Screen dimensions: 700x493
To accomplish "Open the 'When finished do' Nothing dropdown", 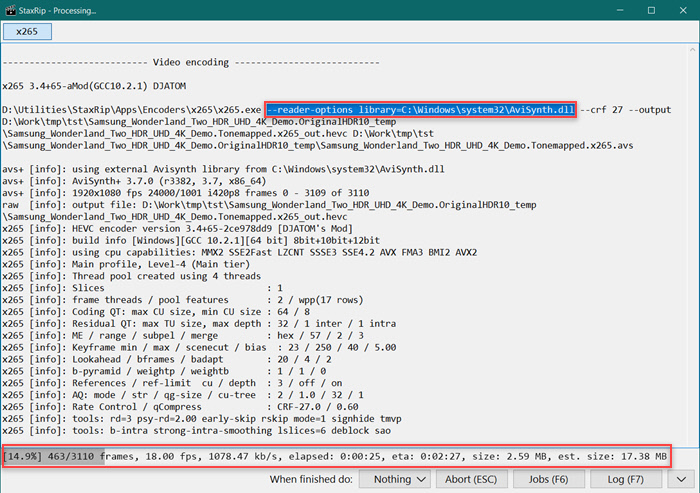I will click(395, 479).
